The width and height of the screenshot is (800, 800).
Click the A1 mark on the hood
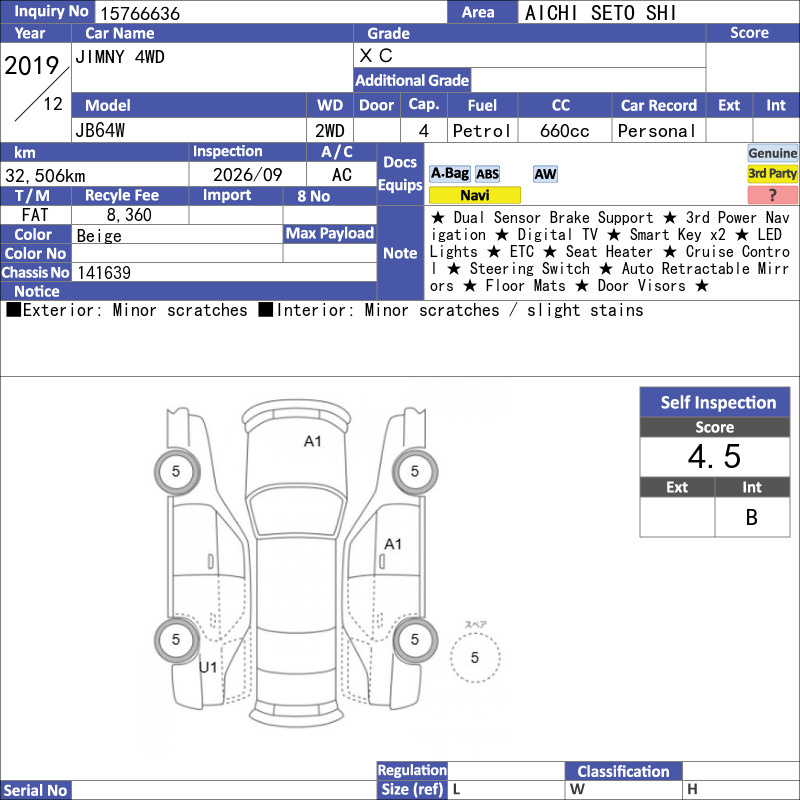313,441
